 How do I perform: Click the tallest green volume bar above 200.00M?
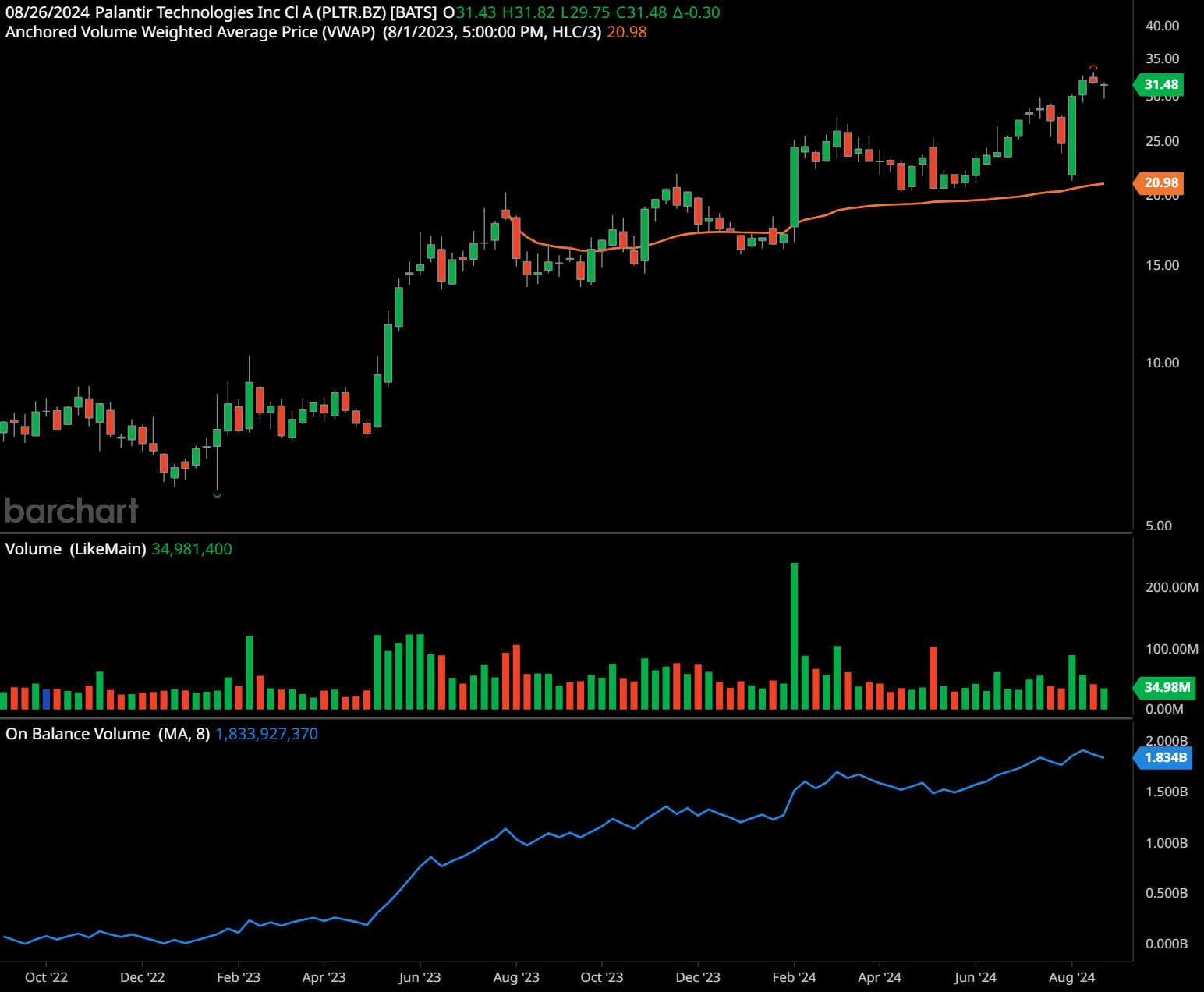coord(795,636)
